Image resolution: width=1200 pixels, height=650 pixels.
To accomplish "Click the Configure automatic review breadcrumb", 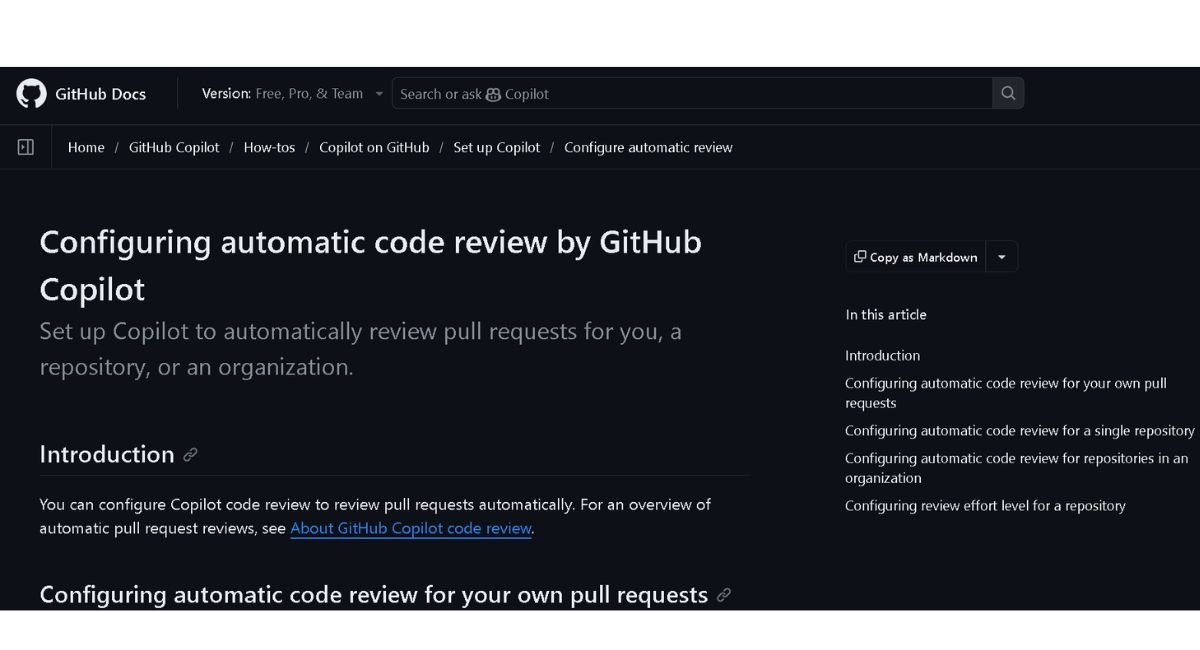I will pos(648,147).
